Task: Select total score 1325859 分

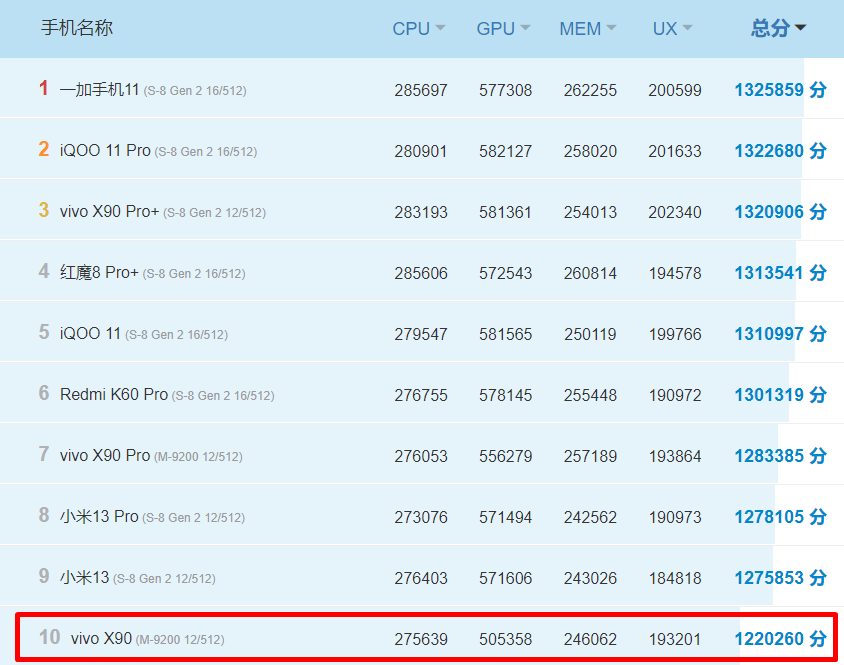Action: pyautogui.click(x=780, y=89)
